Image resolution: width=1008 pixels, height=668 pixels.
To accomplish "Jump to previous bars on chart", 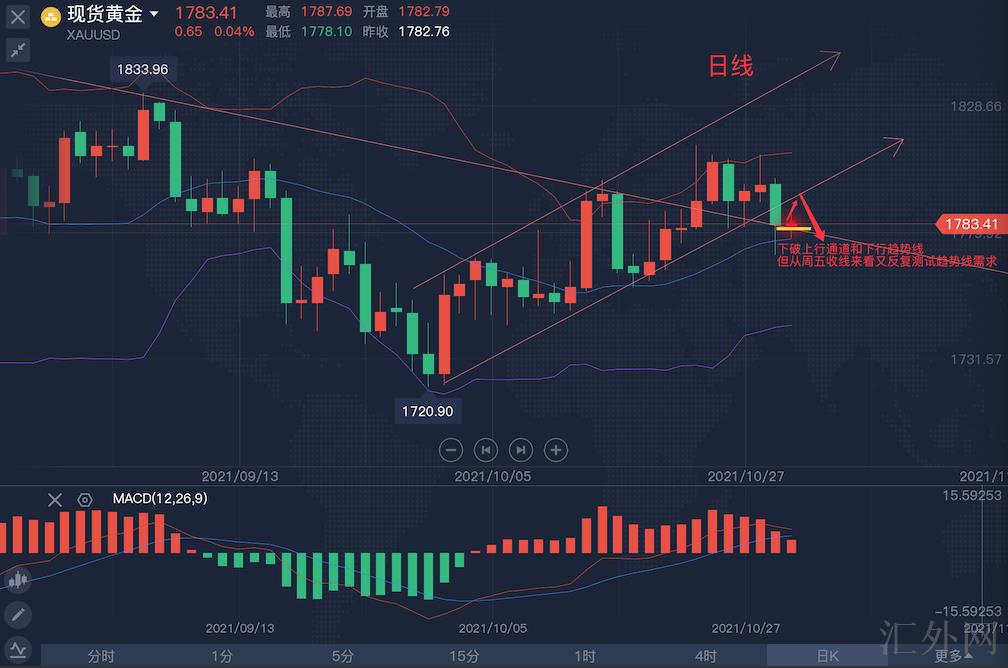I will coord(486,449).
